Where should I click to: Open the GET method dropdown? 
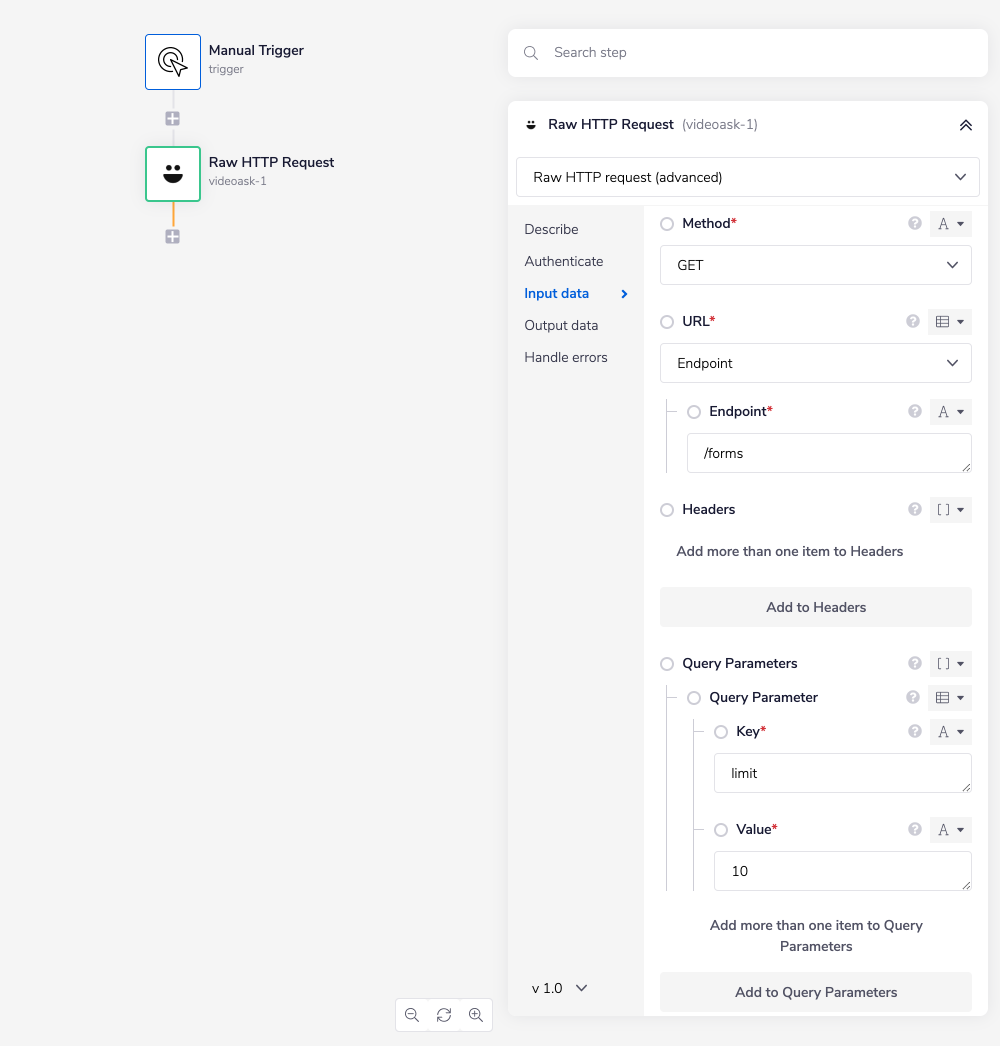click(815, 265)
